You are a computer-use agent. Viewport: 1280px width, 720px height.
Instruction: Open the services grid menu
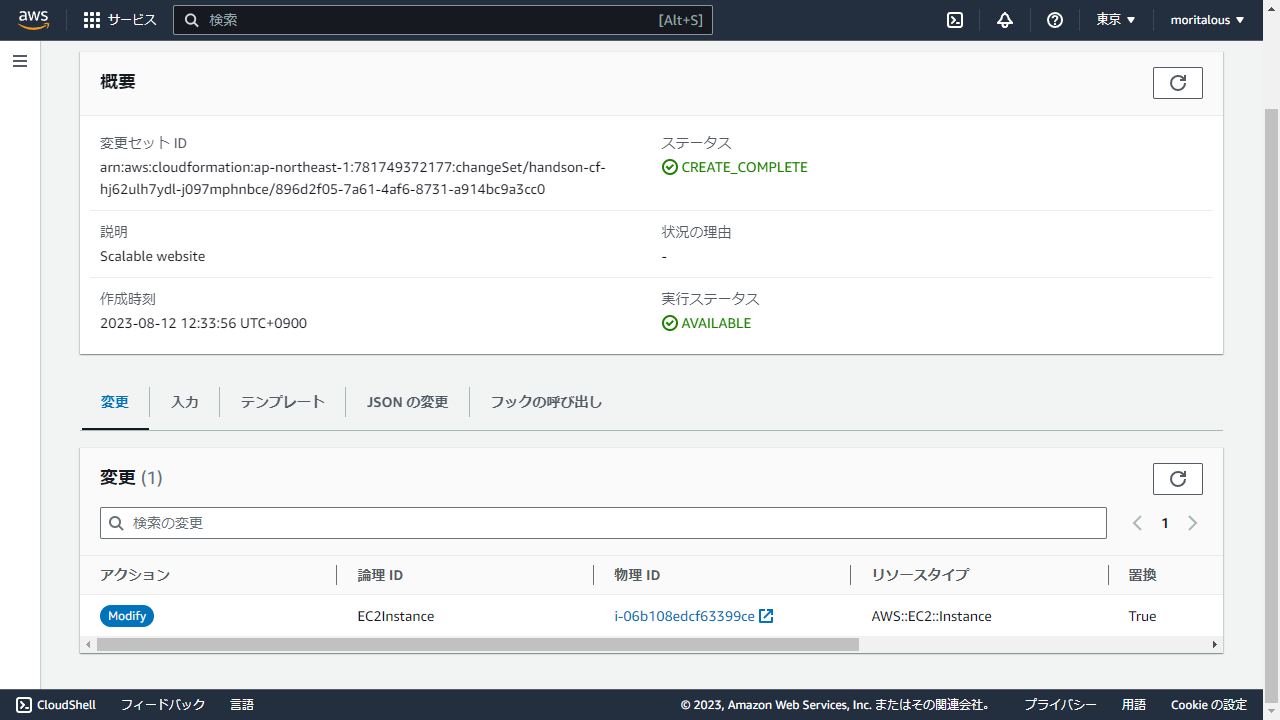[119, 20]
